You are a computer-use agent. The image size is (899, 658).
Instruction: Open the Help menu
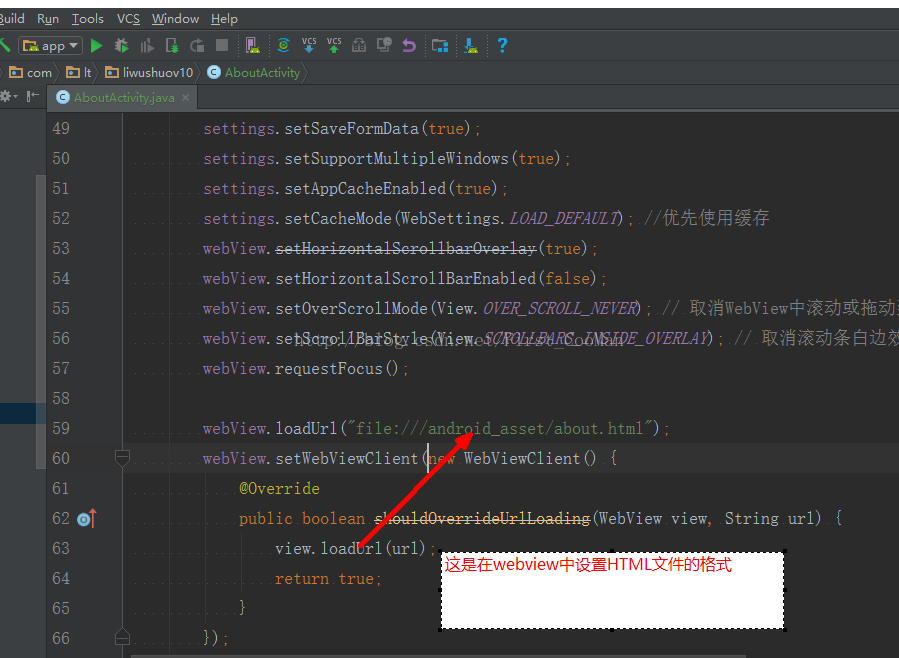(224, 19)
